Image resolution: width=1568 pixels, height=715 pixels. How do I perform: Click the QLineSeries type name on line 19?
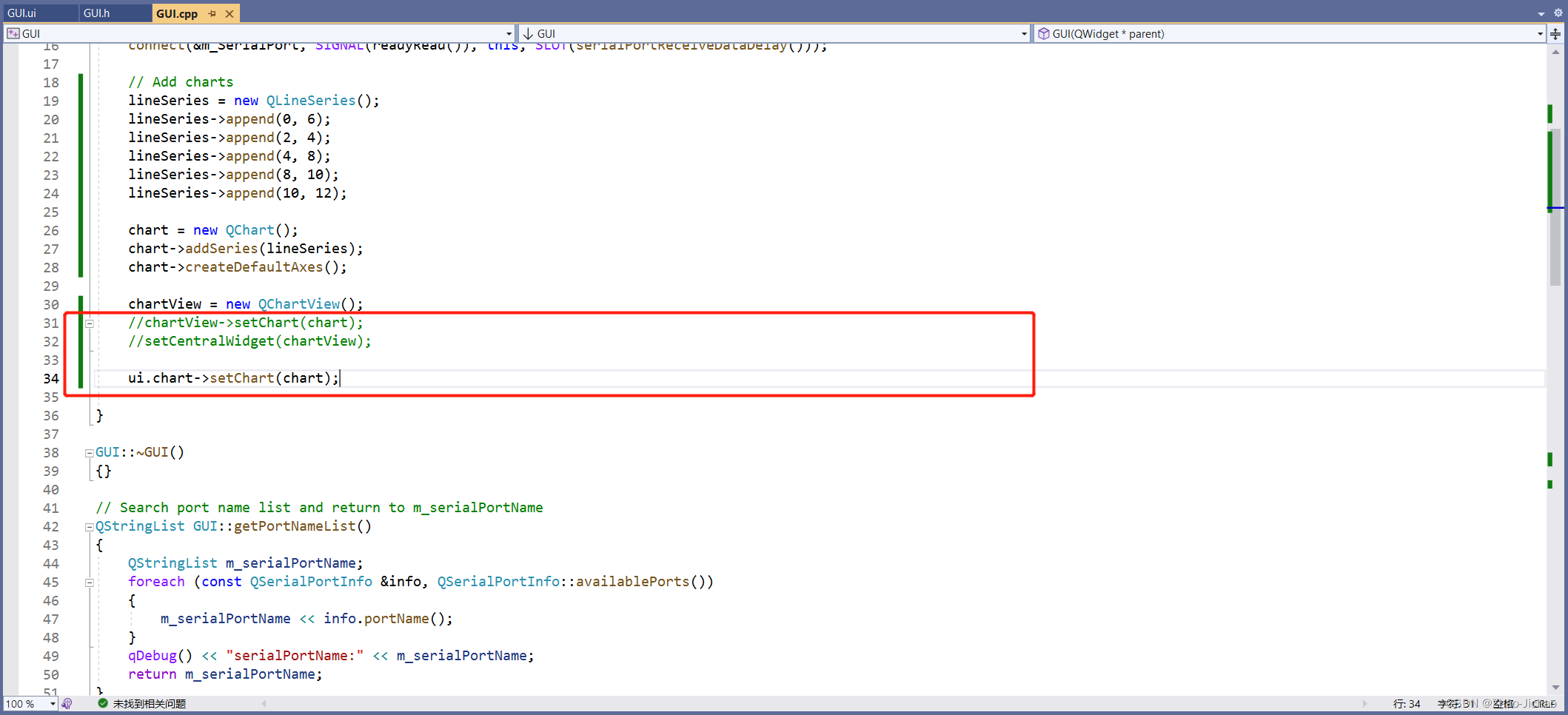click(x=311, y=101)
